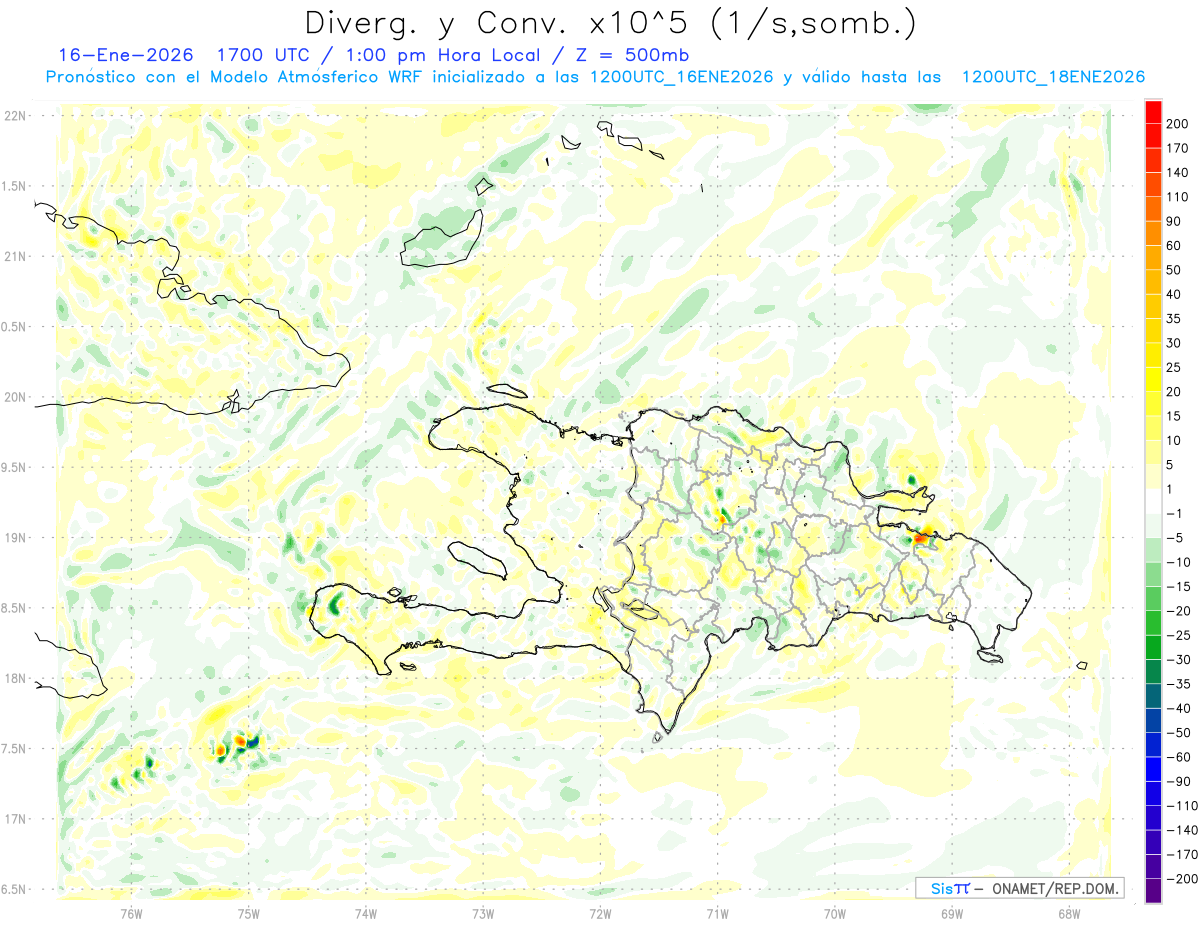Click the white colorbar swatch between 1 and -1
The height and width of the screenshot is (927, 1200).
1153,502
